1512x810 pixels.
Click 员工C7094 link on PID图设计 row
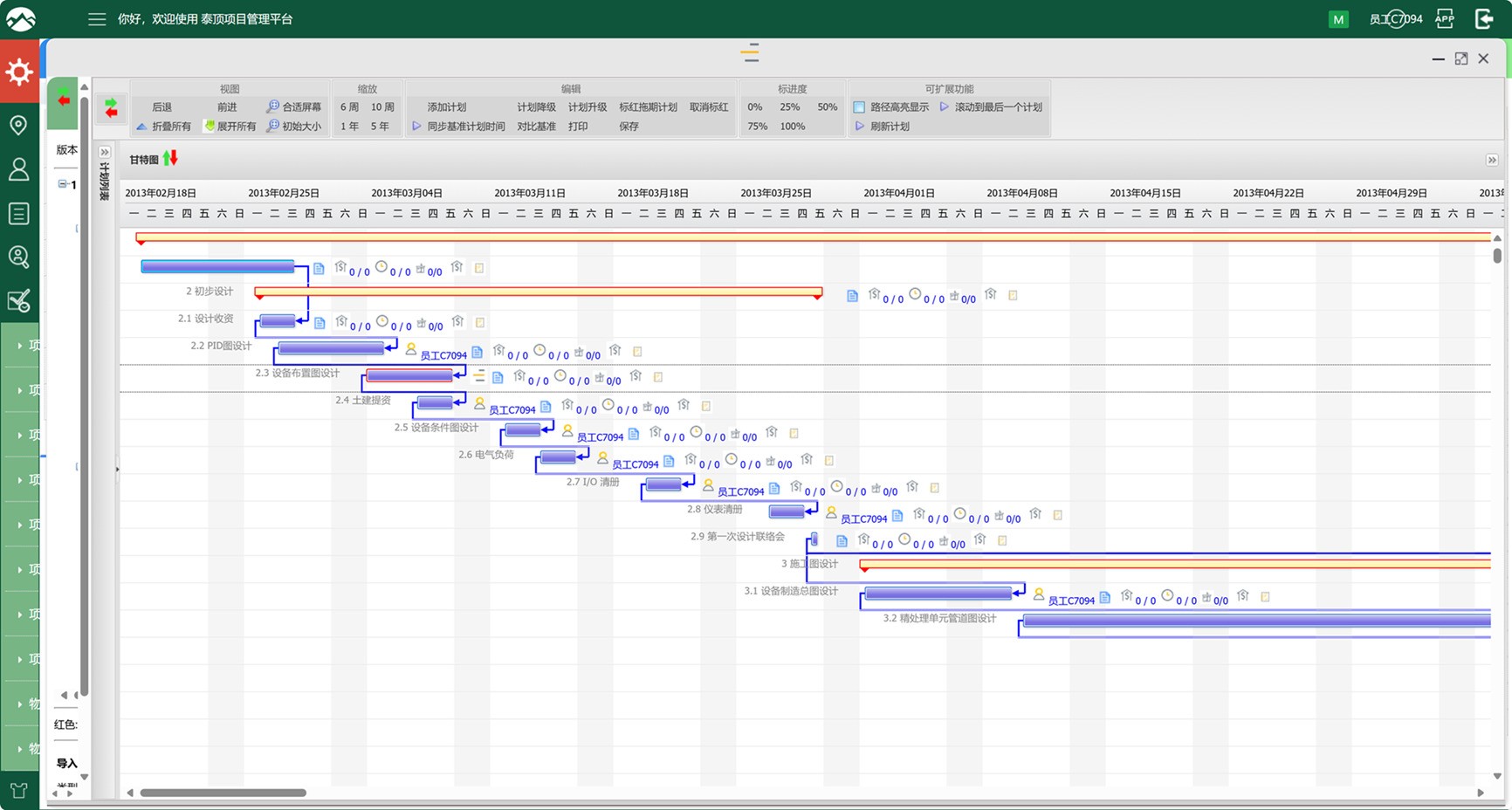[443, 355]
